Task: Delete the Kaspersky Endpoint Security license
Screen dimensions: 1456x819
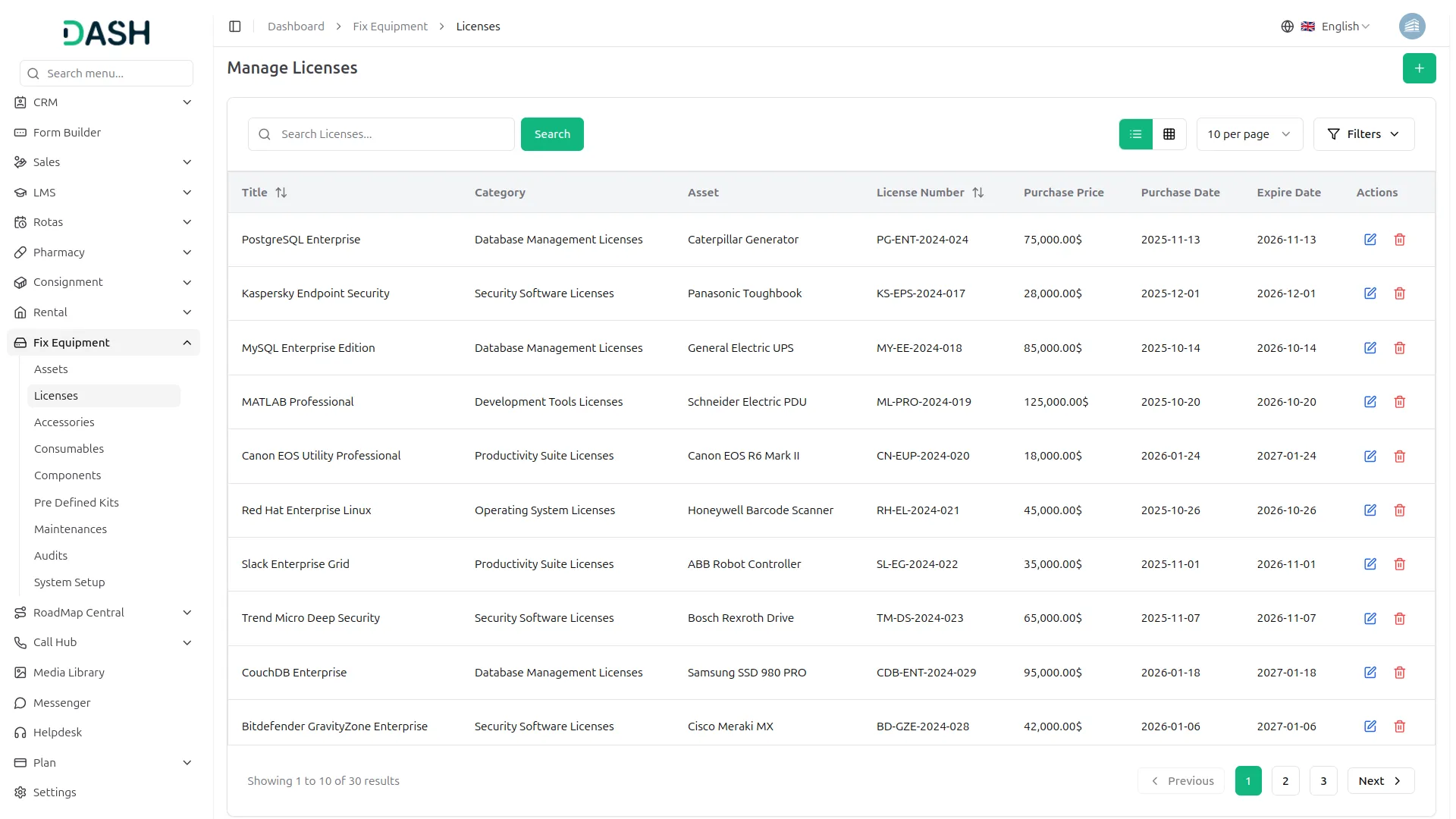Action: click(1399, 293)
